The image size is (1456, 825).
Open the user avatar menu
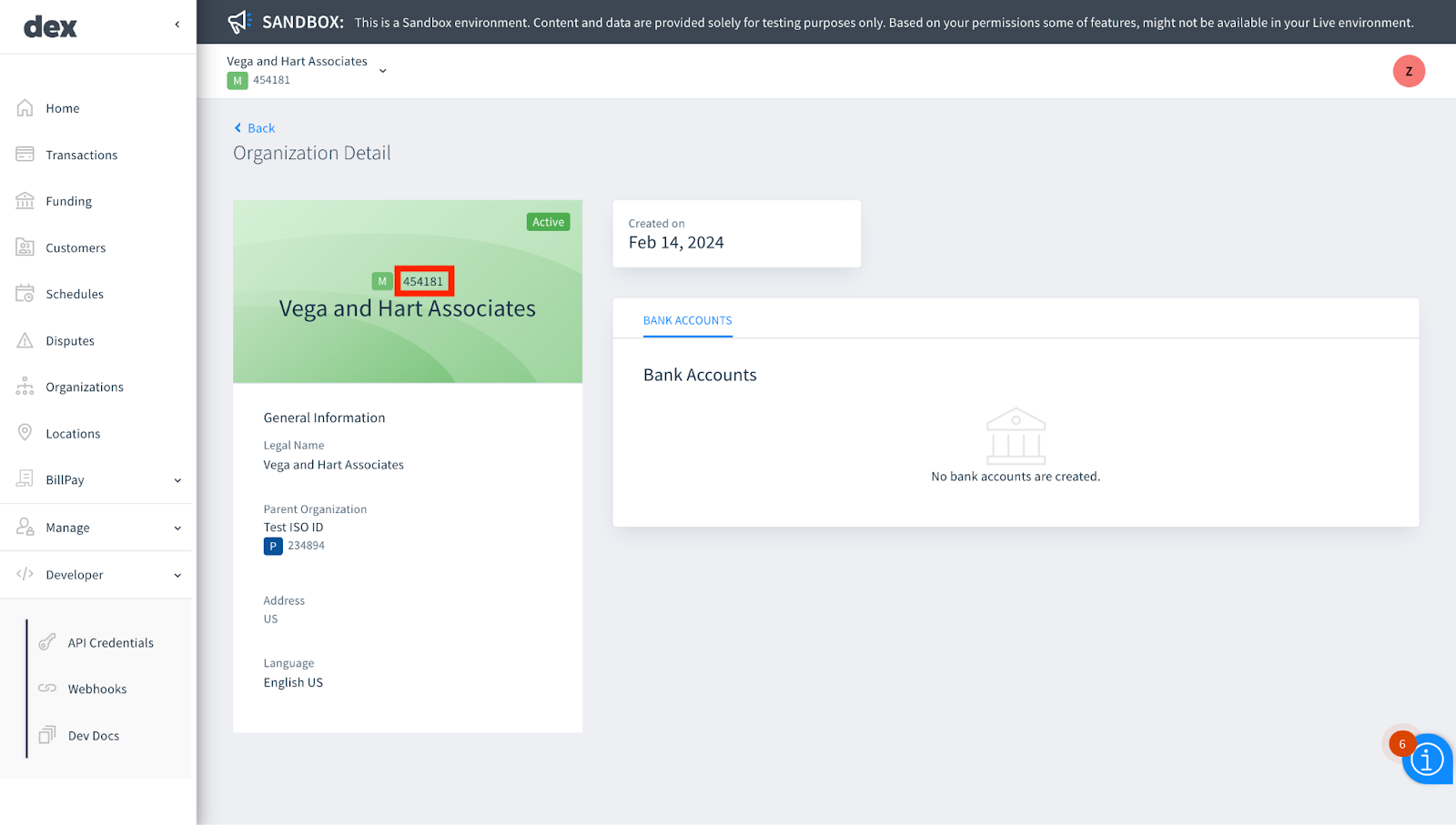point(1409,70)
